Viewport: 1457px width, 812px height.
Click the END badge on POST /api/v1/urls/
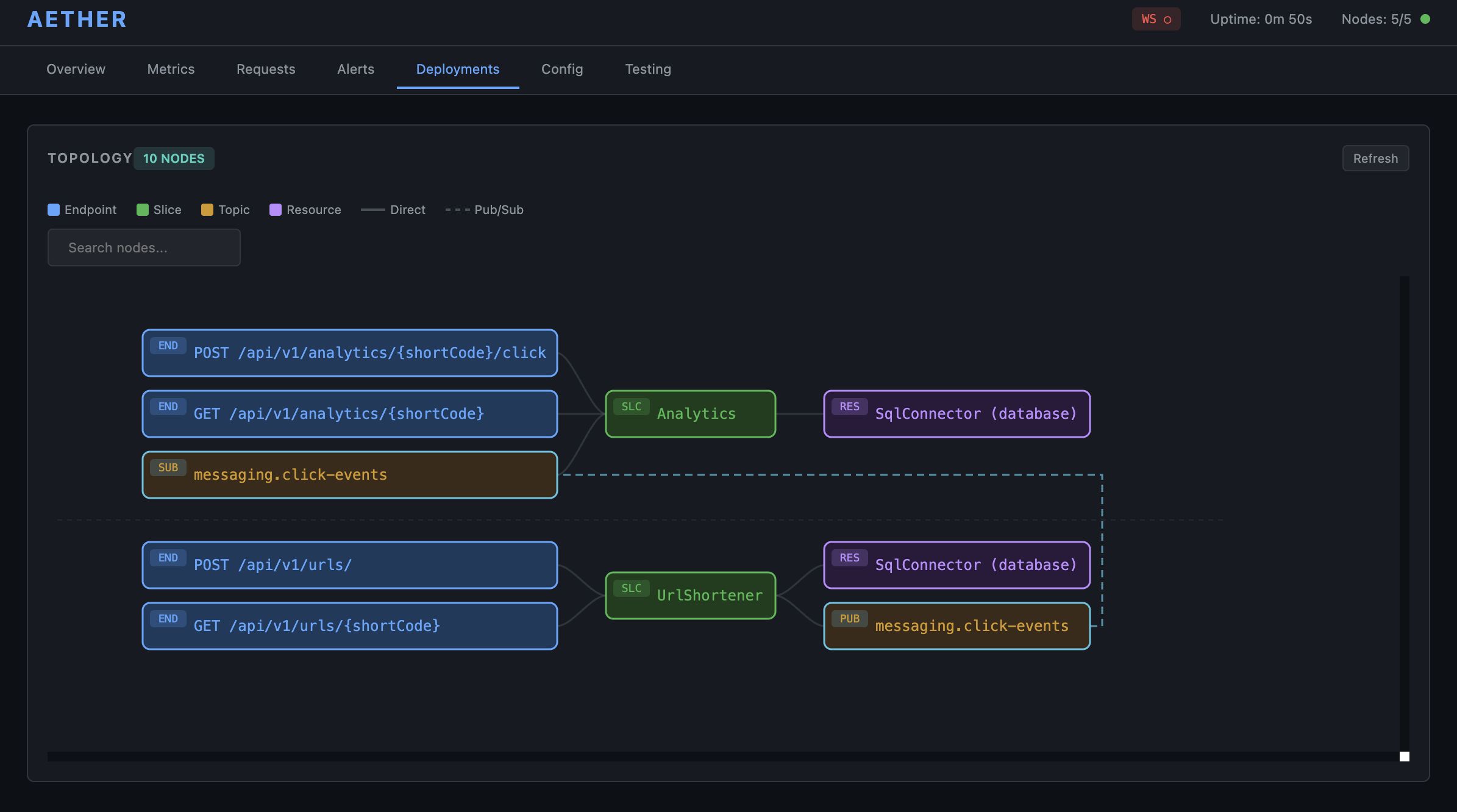pos(168,557)
